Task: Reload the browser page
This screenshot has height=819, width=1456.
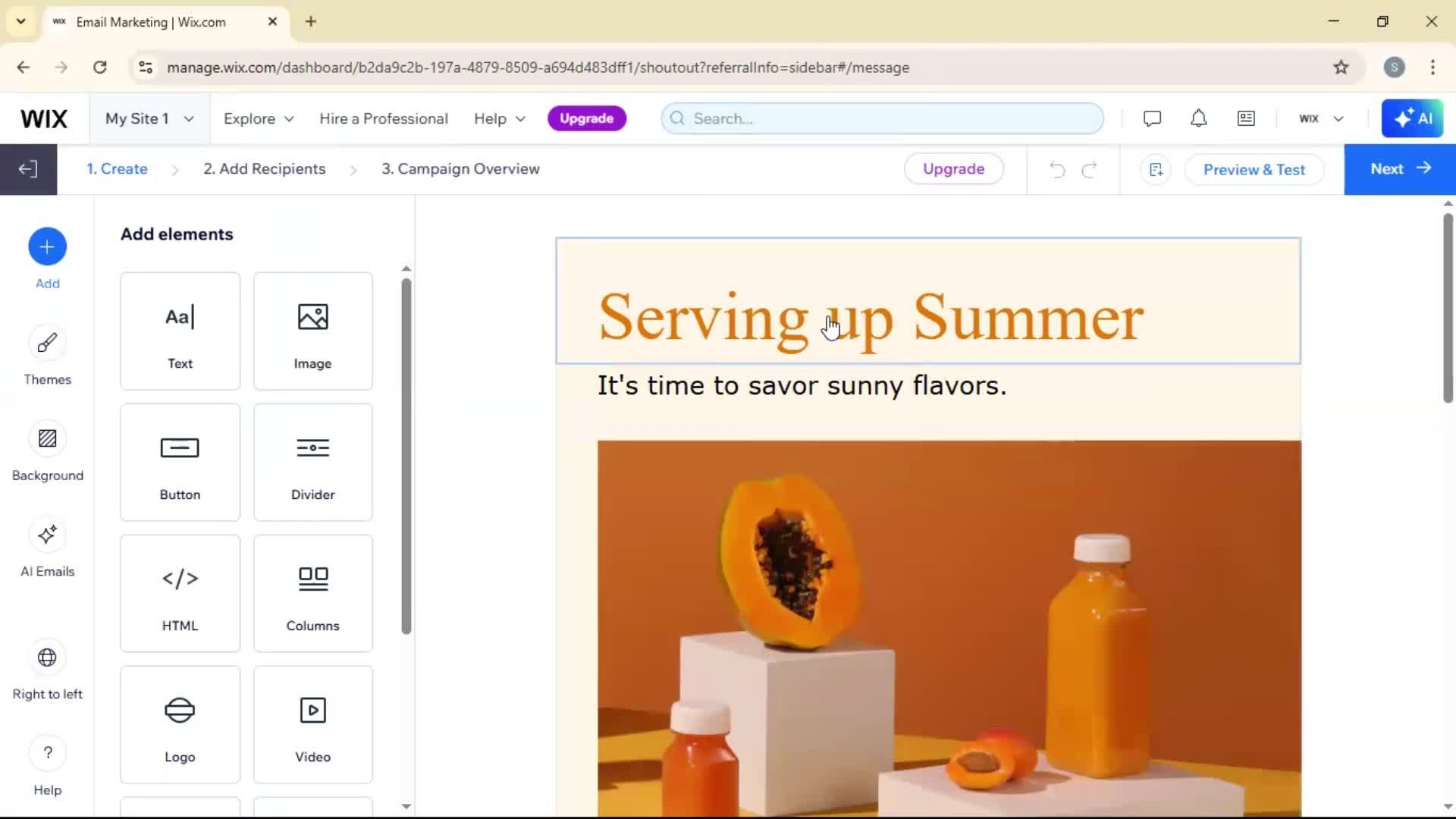Action: [99, 67]
